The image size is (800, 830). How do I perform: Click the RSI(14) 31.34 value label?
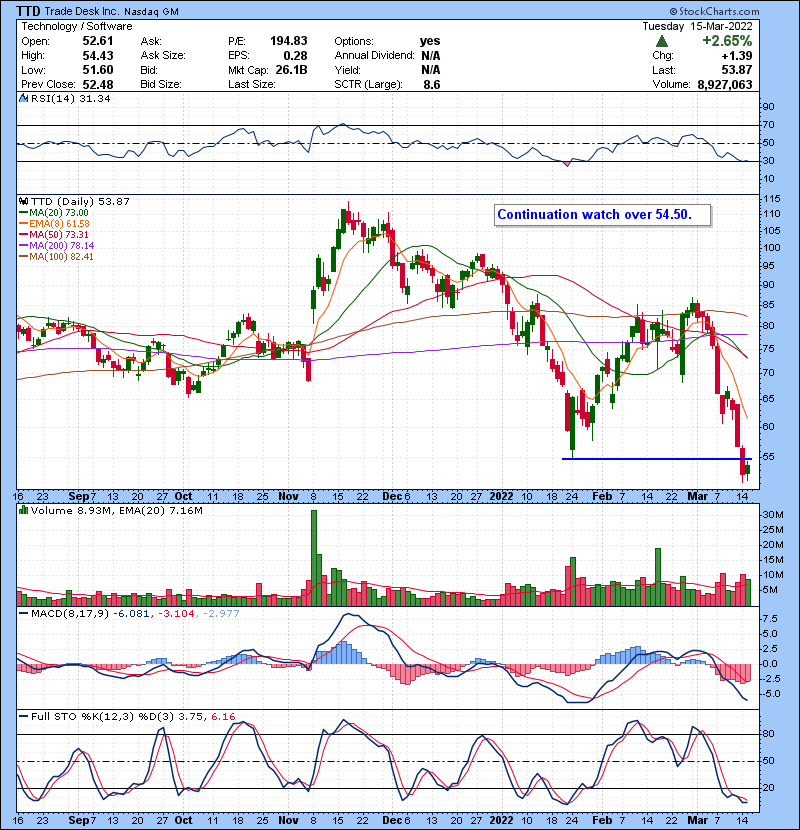point(71,98)
